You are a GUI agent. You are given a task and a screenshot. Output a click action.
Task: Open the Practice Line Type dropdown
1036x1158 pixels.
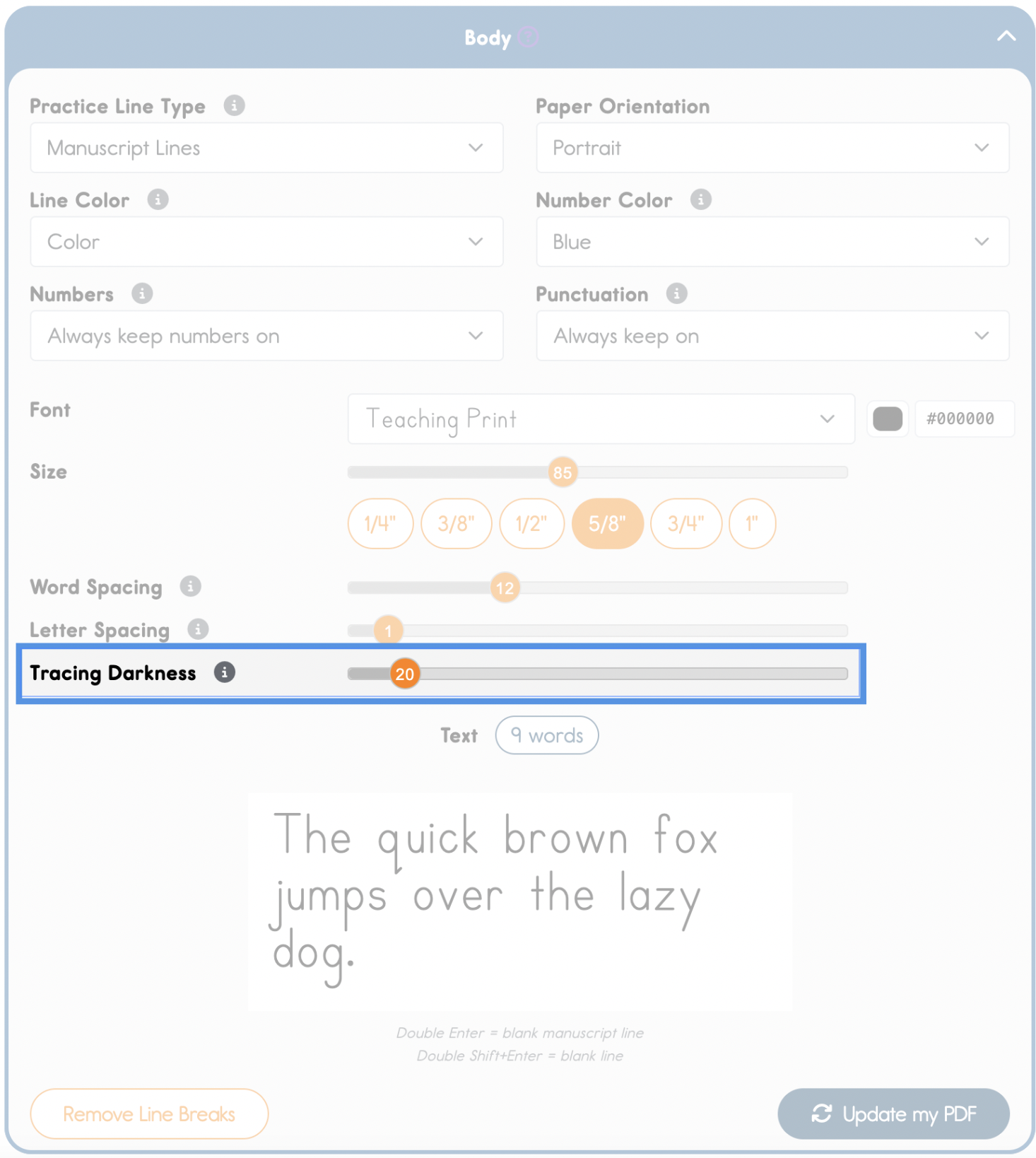(266, 148)
